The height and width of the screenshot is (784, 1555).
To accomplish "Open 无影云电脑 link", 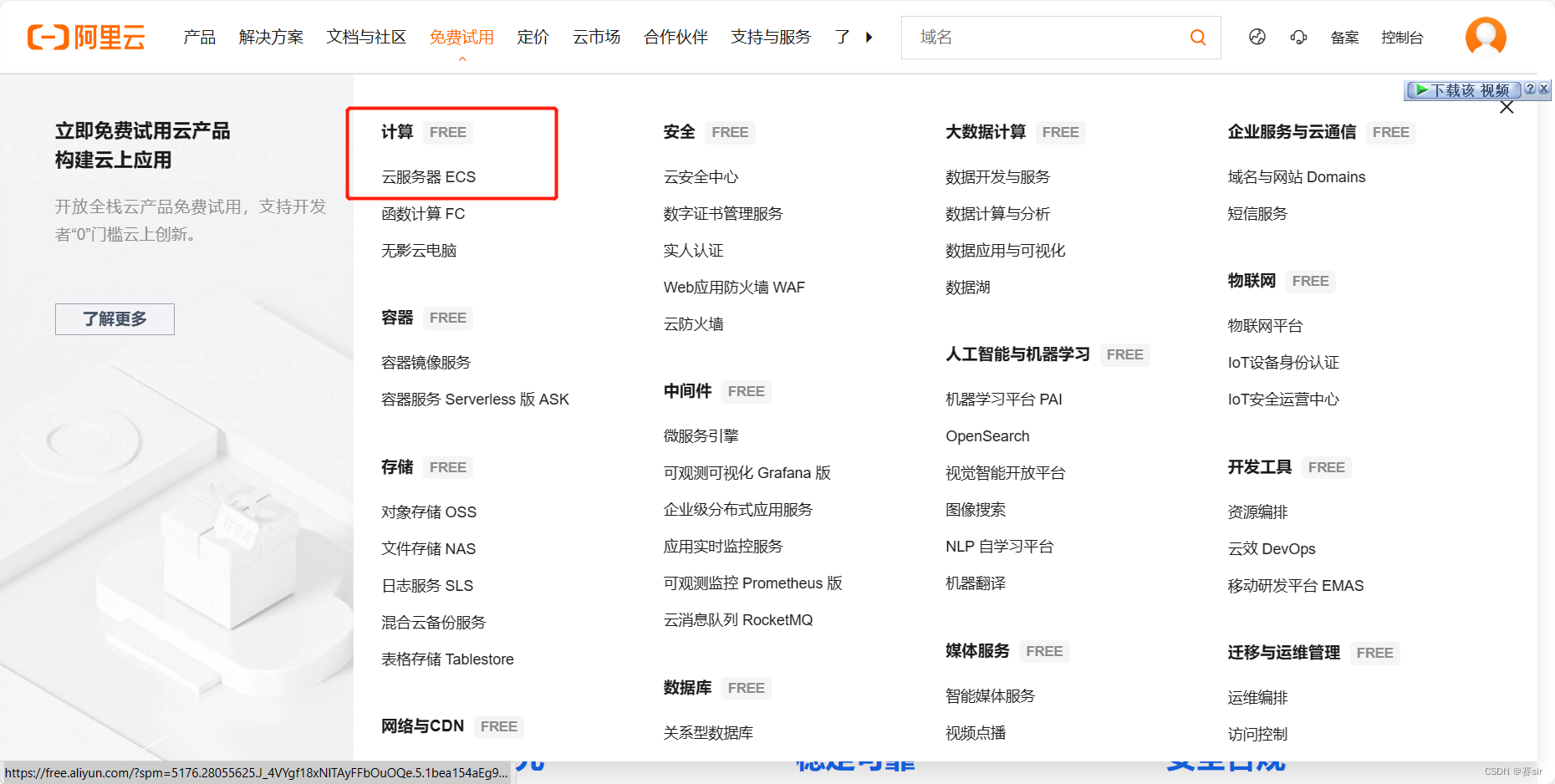I will point(419,250).
